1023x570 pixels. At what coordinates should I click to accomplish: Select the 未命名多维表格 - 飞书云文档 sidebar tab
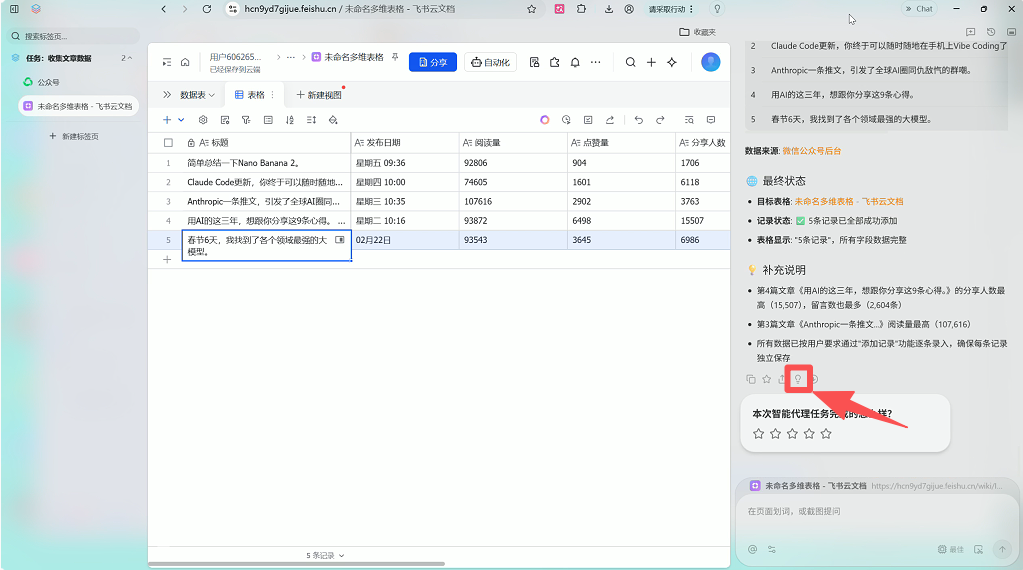click(78, 106)
